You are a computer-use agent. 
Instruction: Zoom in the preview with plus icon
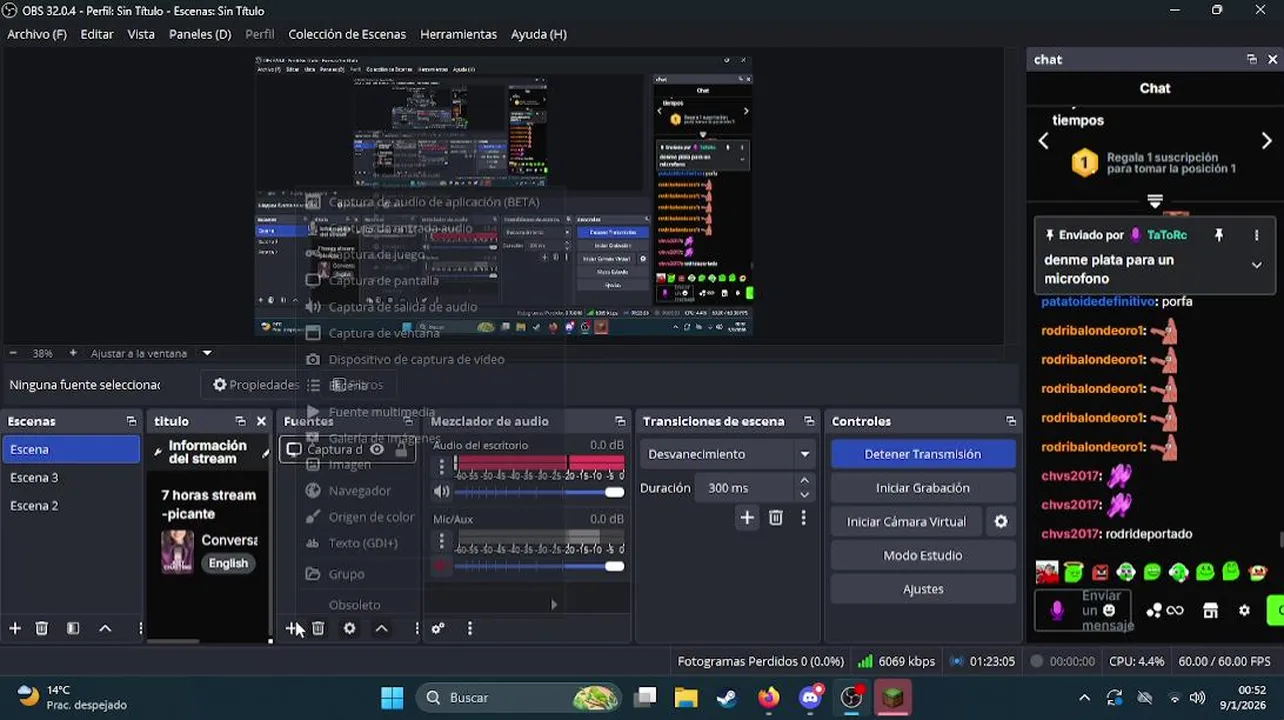click(x=73, y=353)
